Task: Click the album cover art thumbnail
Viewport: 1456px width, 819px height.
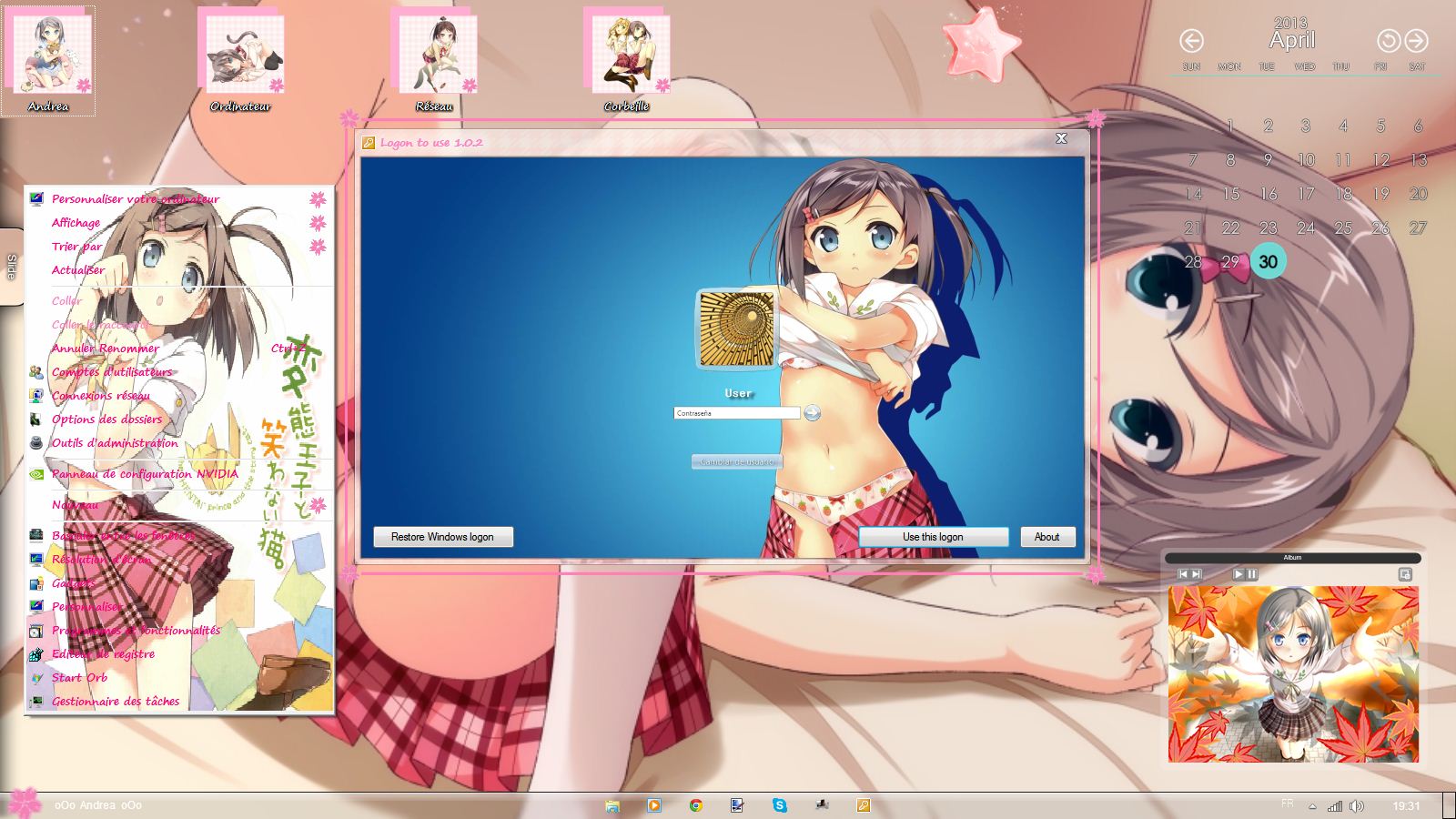Action: coord(1293,674)
